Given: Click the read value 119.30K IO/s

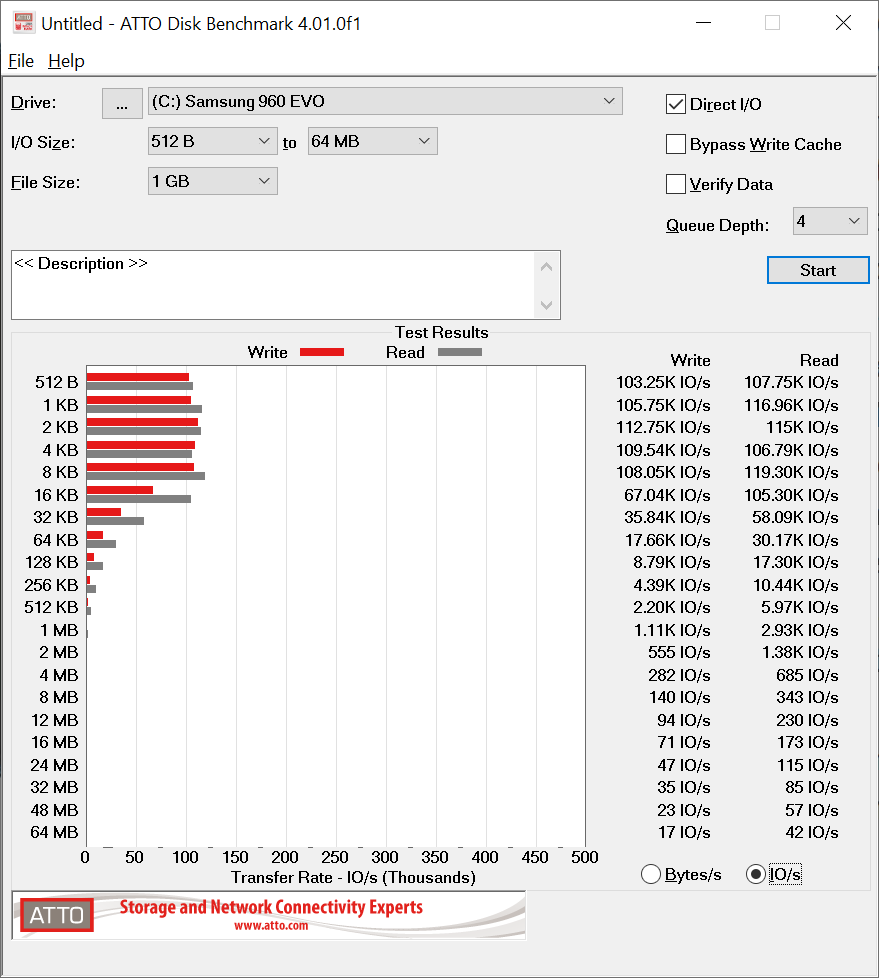Looking at the screenshot, I should [x=791, y=472].
